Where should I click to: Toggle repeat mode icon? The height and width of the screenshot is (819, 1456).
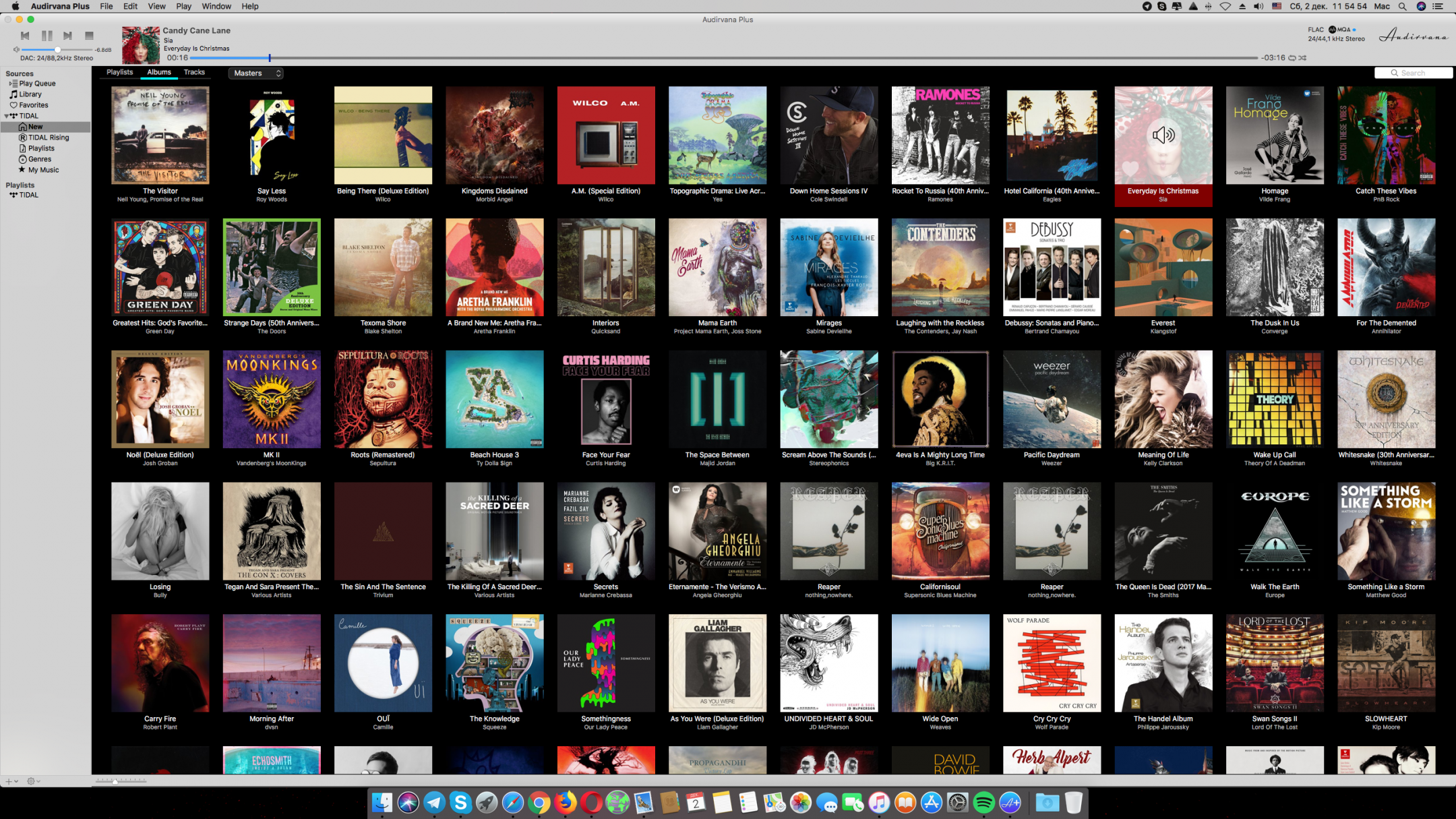(x=1292, y=58)
